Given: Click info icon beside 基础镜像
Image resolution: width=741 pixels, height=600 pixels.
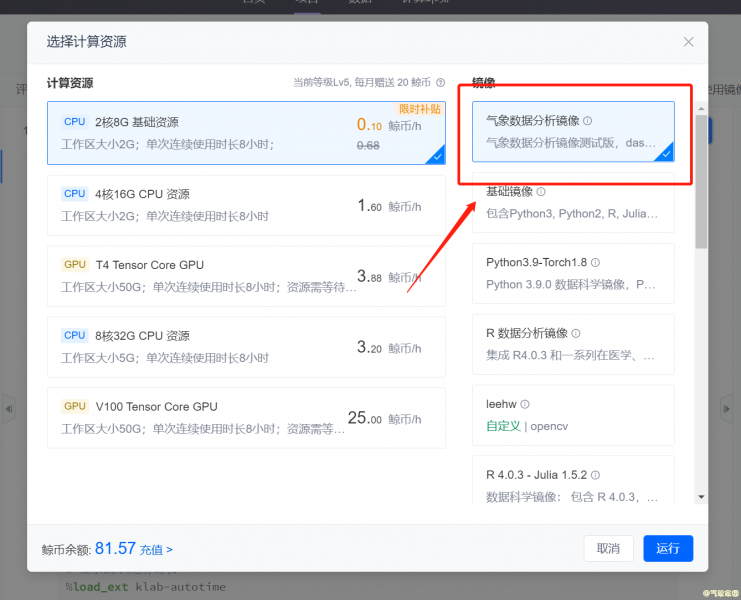Looking at the screenshot, I should pos(541,191).
